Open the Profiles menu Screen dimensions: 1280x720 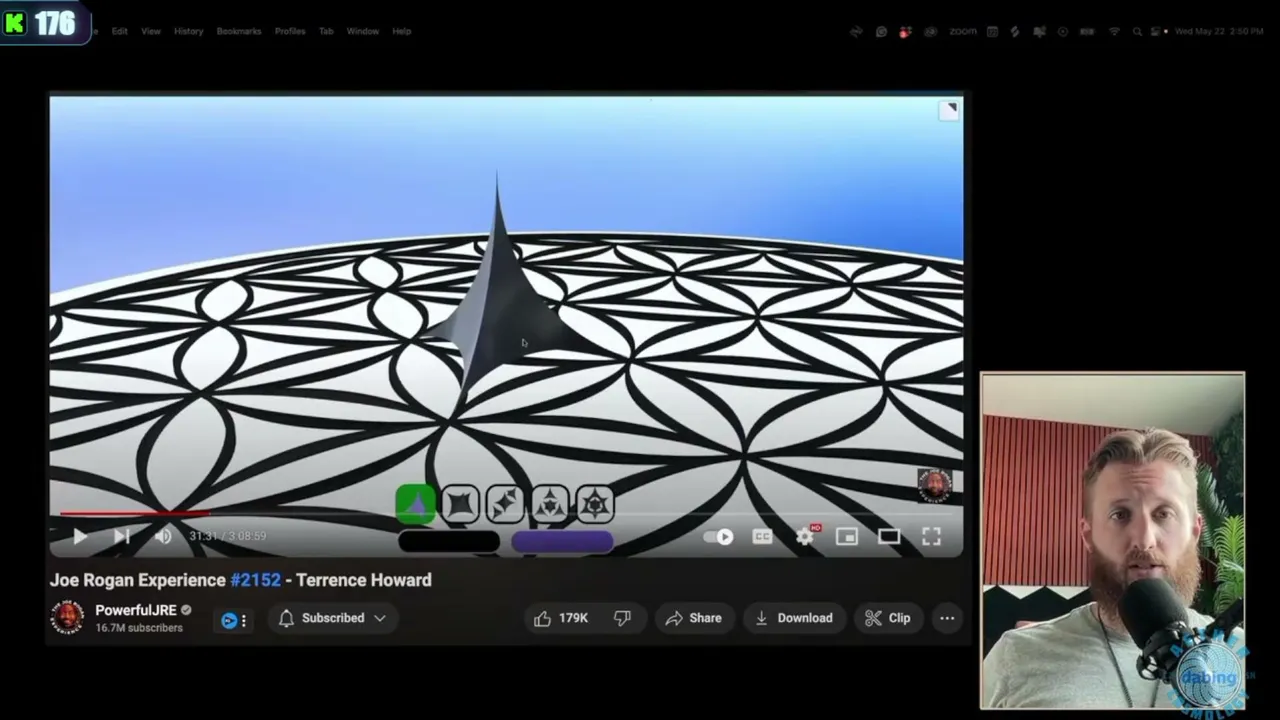pos(290,31)
